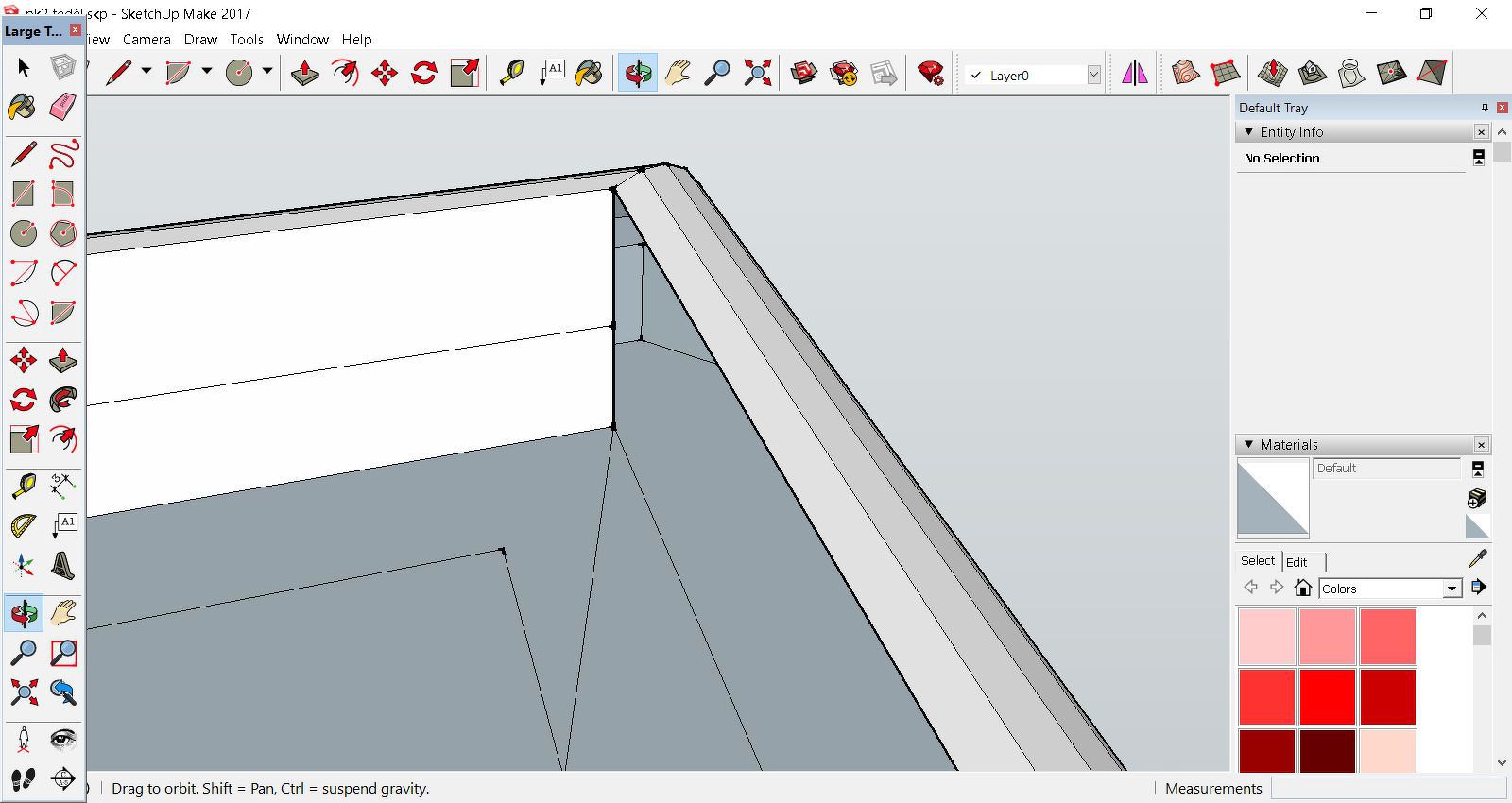Switch to the Select tab in Materials
This screenshot has width=1512, height=803.
[x=1258, y=560]
